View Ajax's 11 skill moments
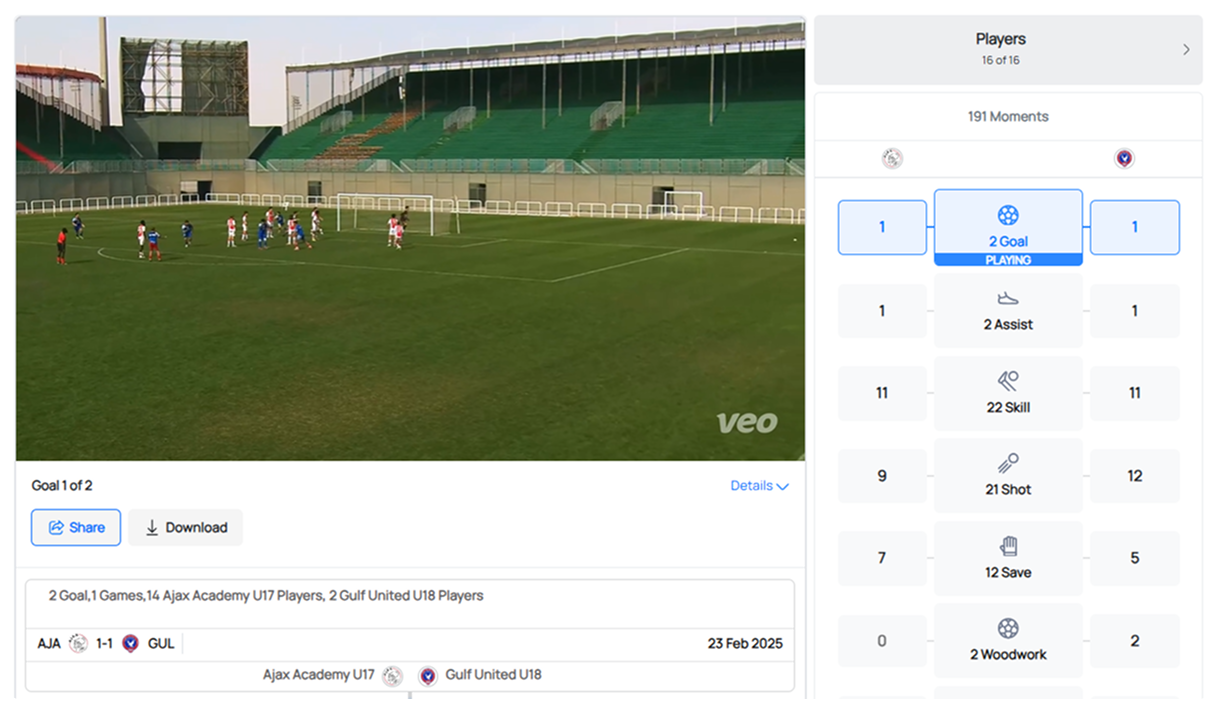This screenshot has height=708, width=1218. [882, 393]
